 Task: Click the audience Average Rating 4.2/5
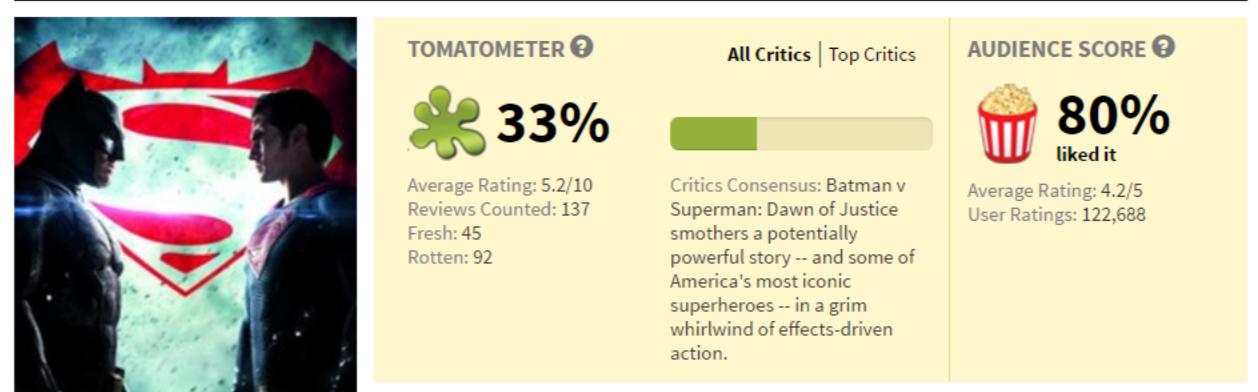(1054, 190)
